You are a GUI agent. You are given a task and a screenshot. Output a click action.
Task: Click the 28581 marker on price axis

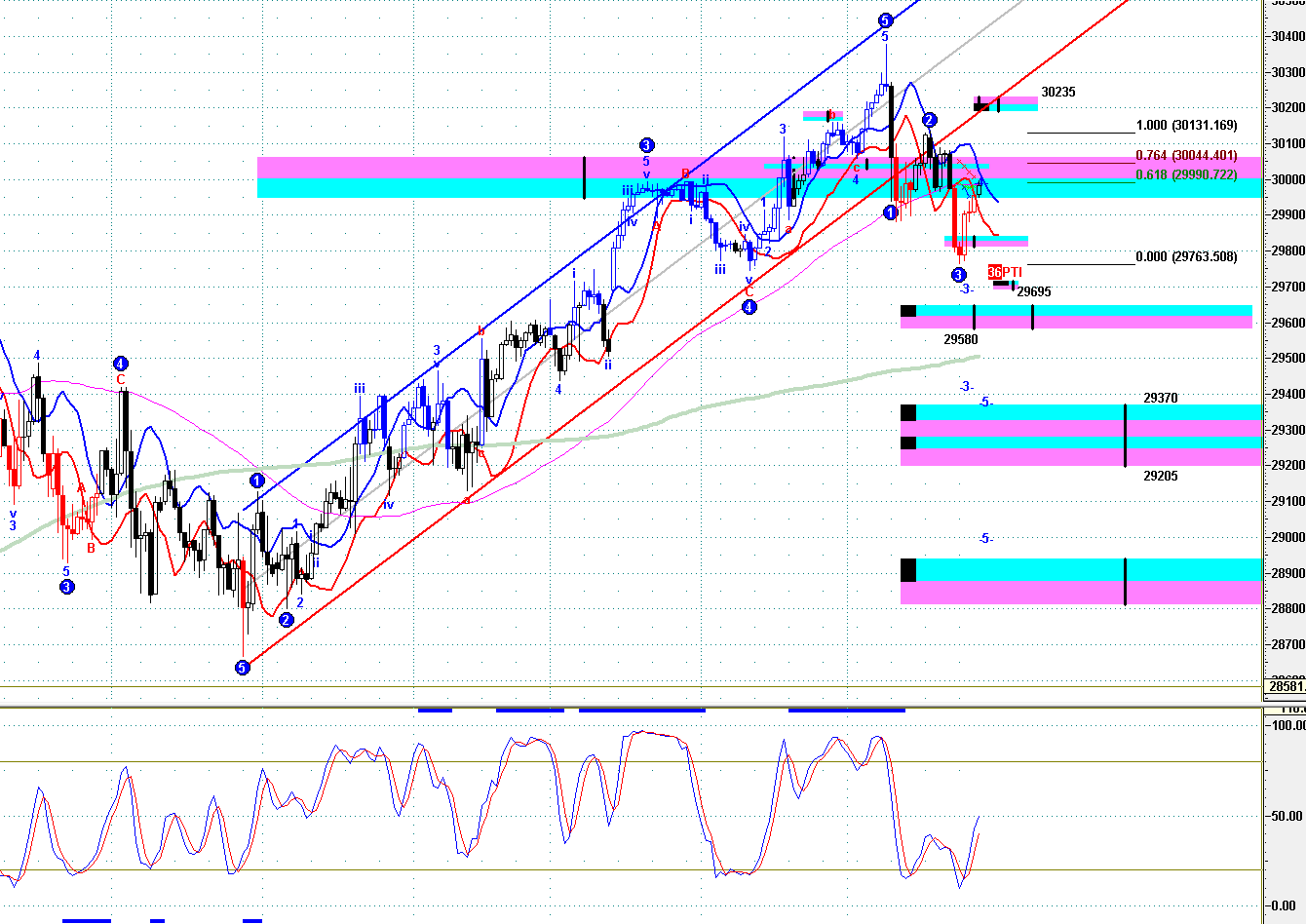coord(1286,687)
